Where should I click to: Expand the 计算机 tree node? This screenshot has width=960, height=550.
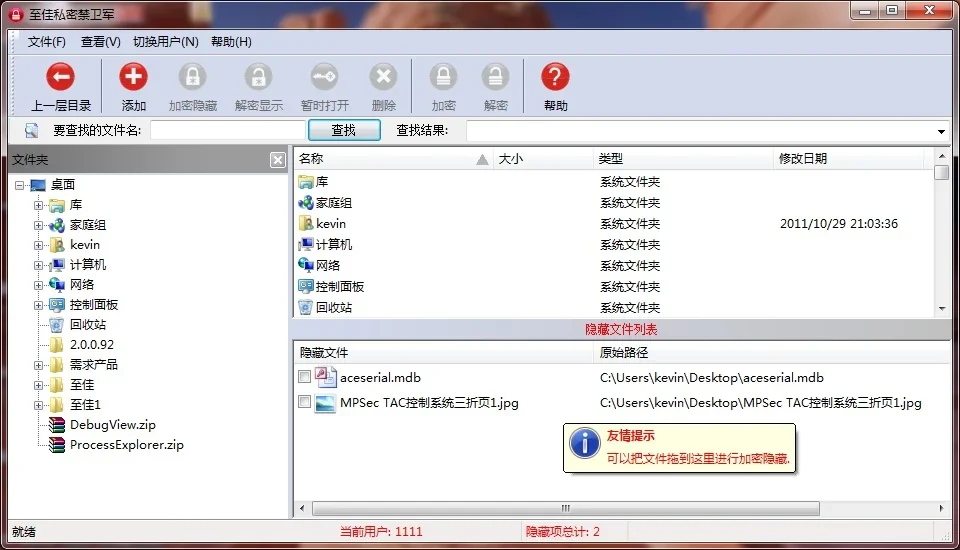39,265
